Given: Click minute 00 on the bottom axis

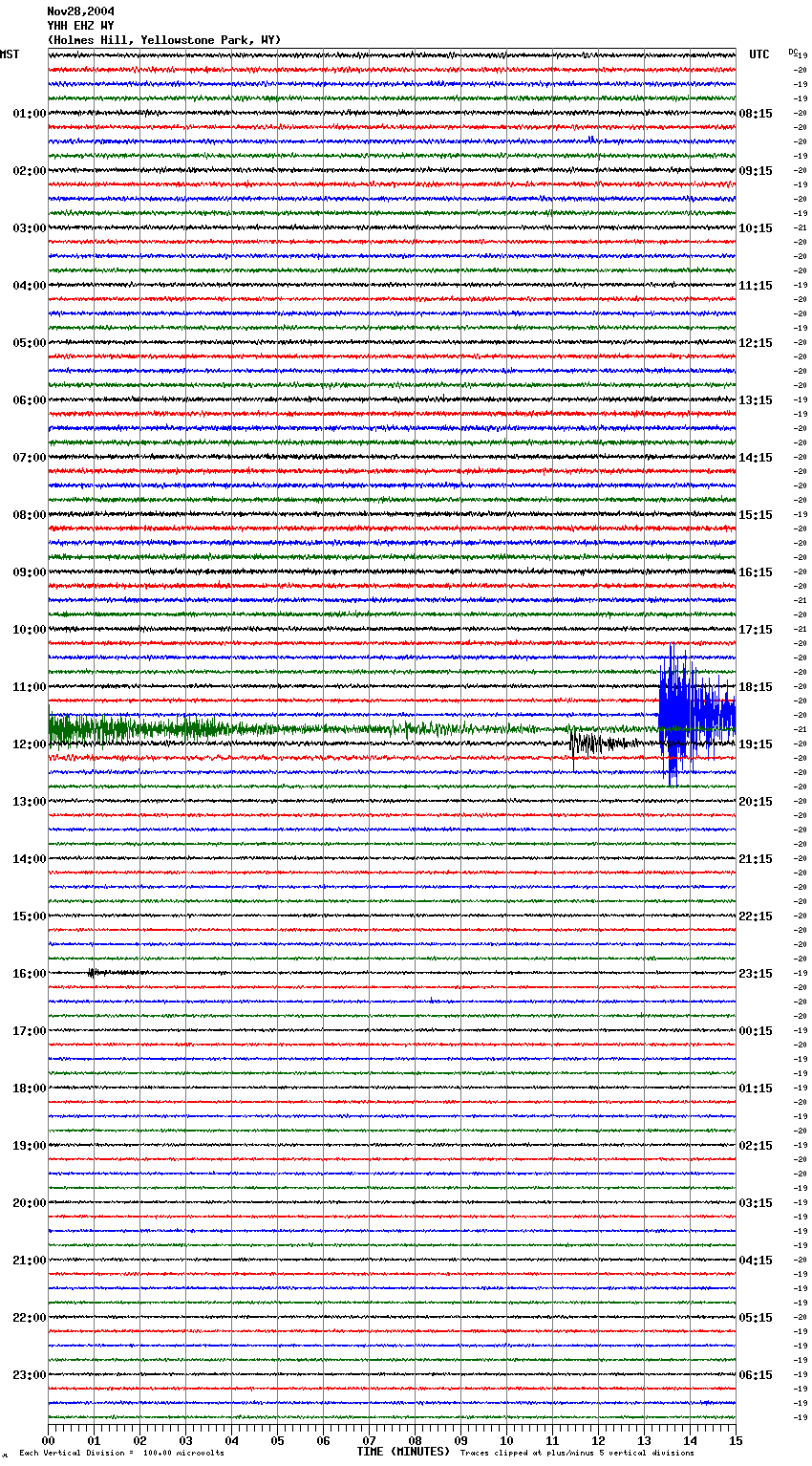Looking at the screenshot, I should point(48,1440).
